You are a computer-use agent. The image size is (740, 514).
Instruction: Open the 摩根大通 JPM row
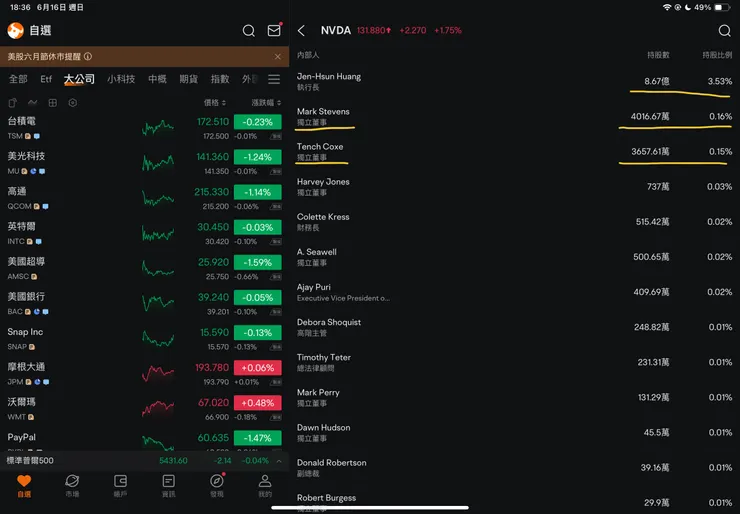tap(144, 374)
